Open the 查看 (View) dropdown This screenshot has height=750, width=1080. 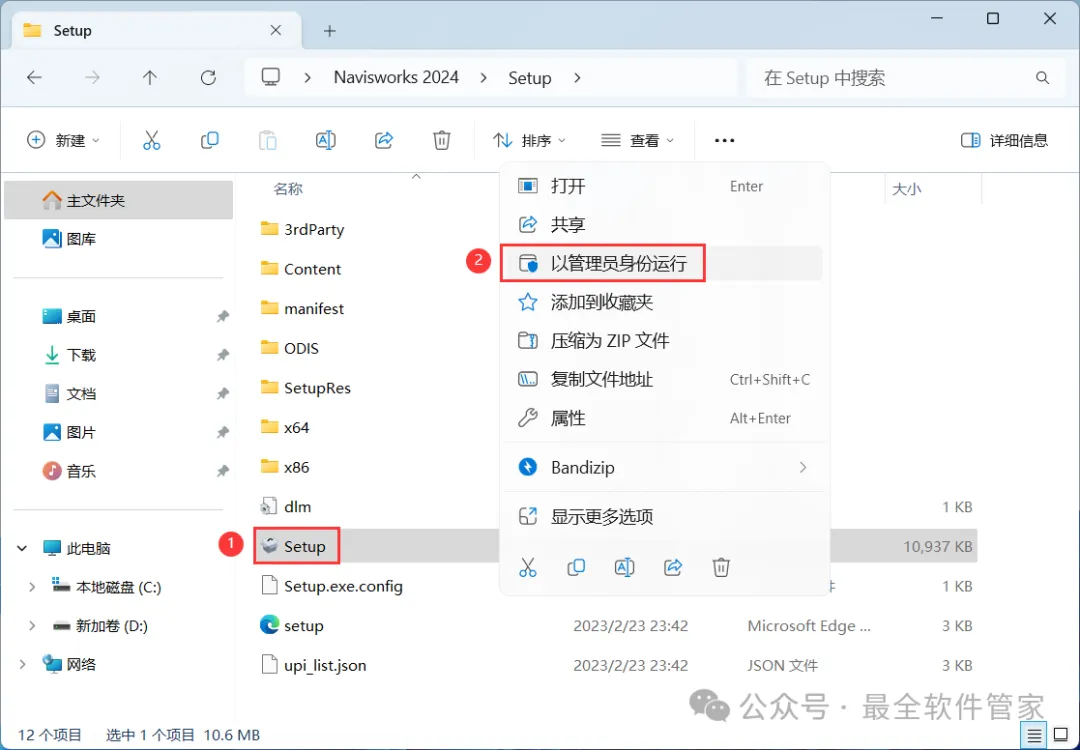(x=637, y=140)
